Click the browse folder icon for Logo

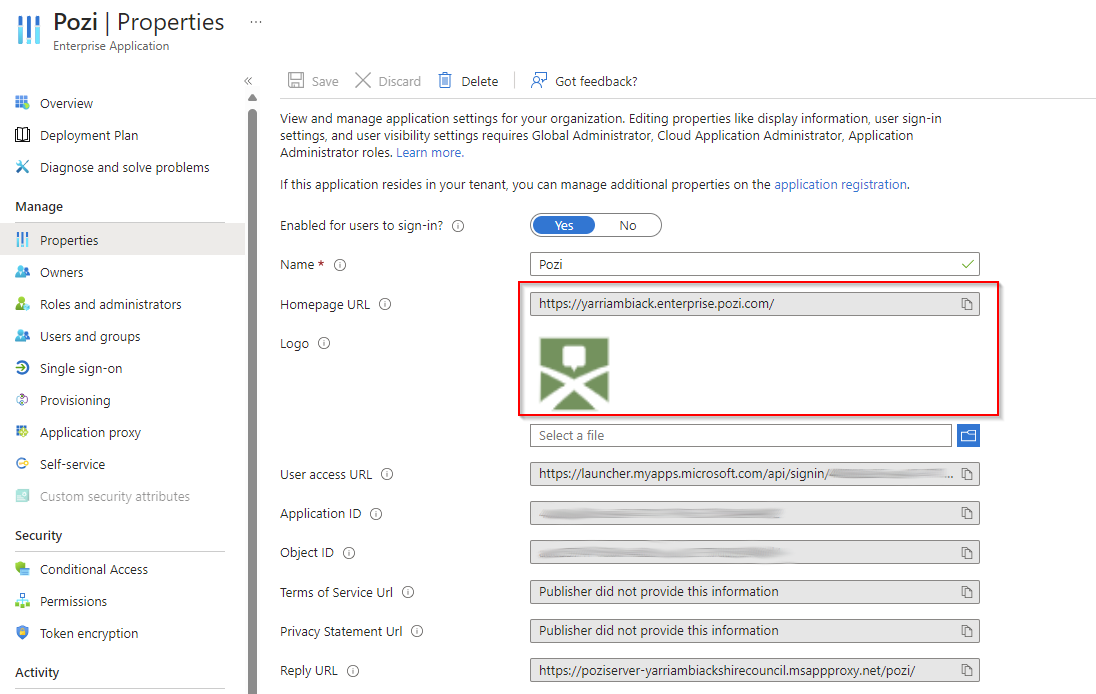tap(967, 435)
